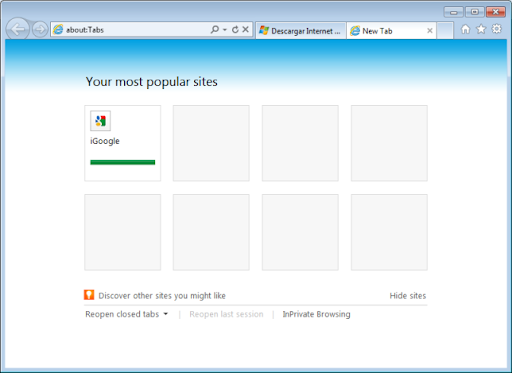Open the Home page icon
512x373 pixels.
click(465, 30)
